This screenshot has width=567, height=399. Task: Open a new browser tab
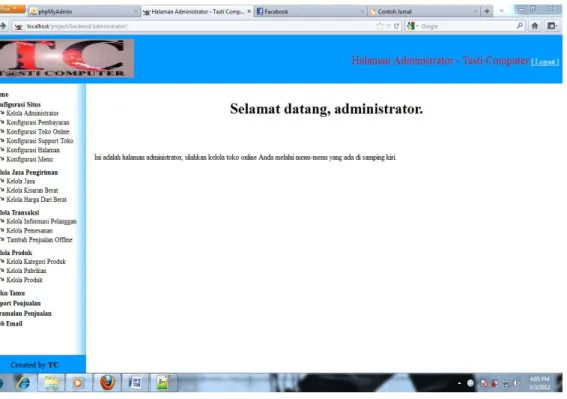(x=487, y=12)
